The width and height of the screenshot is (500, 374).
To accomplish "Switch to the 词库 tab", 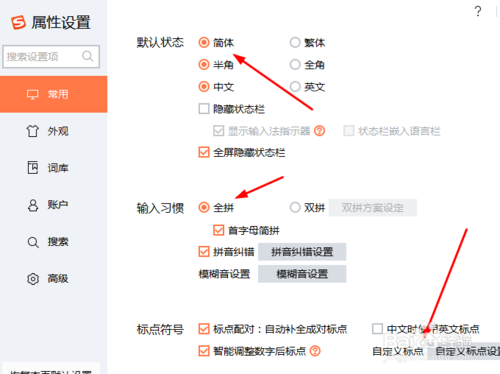I will (54, 168).
